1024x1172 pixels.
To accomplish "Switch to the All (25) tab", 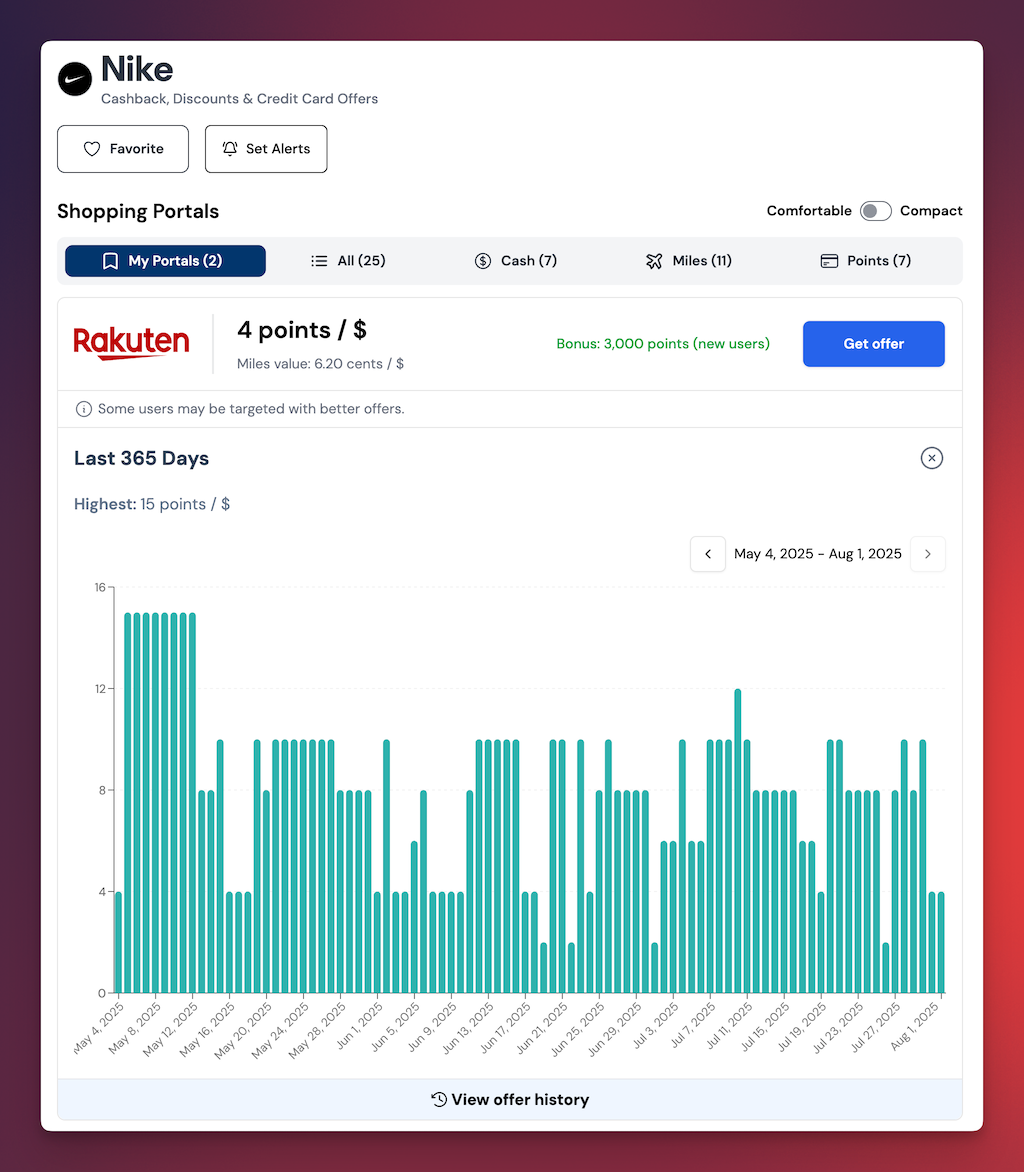I will click(348, 261).
